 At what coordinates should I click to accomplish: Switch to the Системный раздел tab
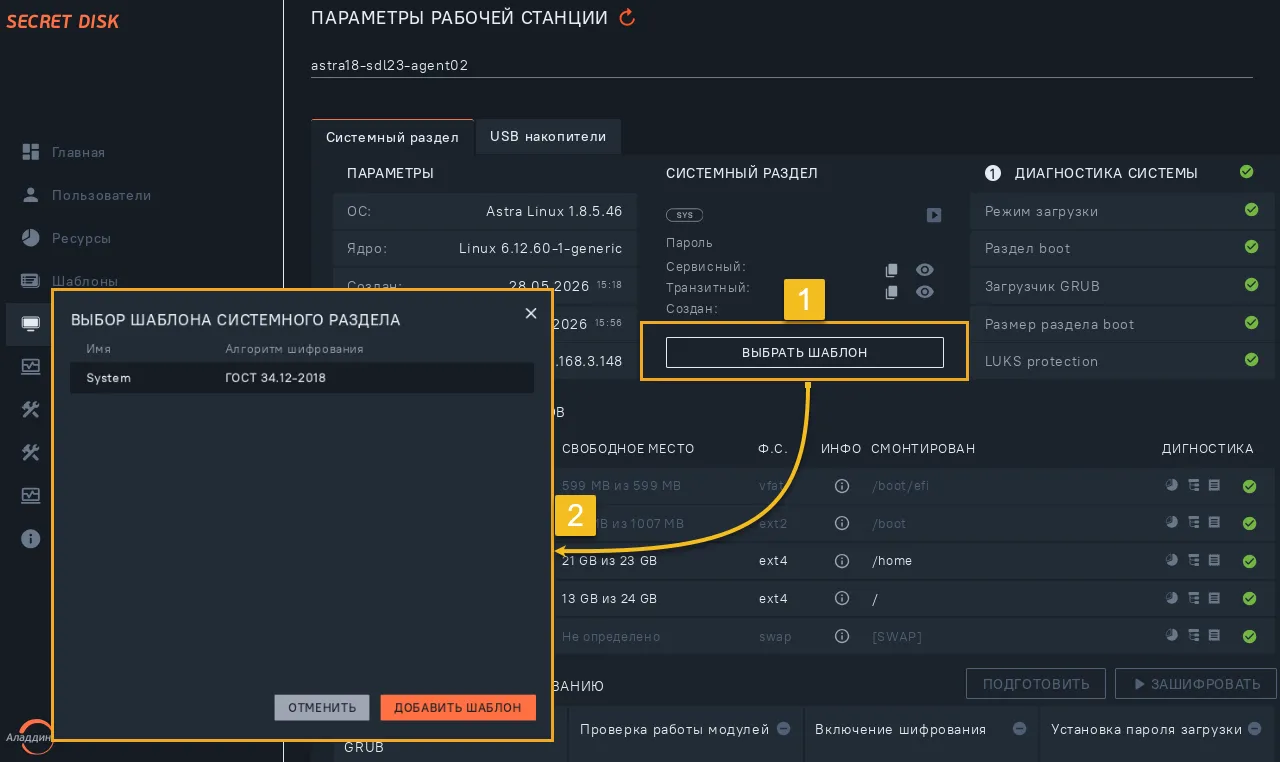pos(392,137)
